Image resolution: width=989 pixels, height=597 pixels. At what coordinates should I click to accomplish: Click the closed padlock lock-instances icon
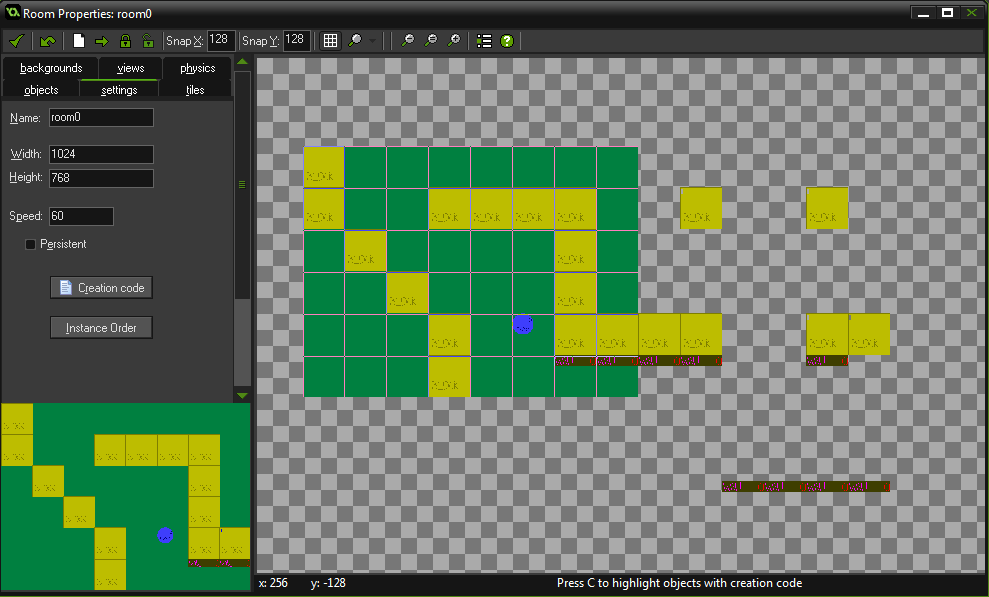(125, 41)
